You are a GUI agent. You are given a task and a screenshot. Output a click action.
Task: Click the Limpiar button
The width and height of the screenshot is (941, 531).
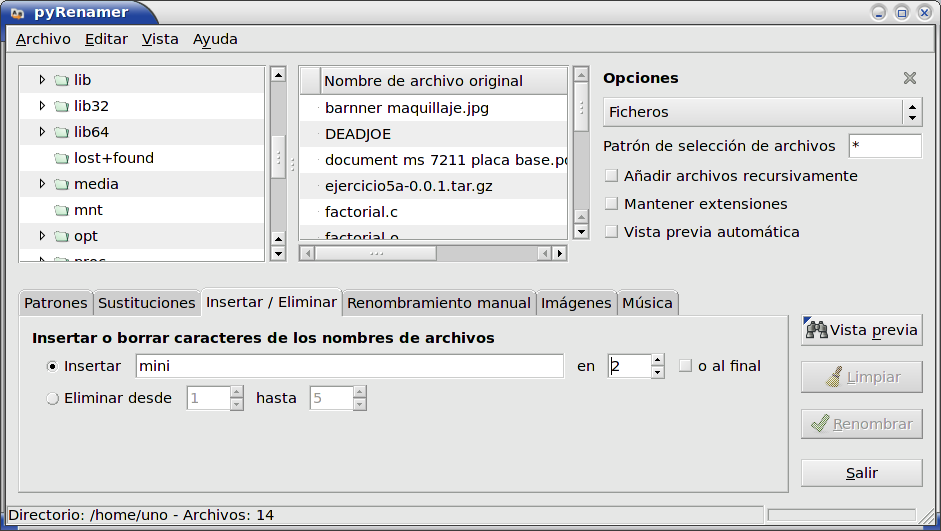pos(862,377)
